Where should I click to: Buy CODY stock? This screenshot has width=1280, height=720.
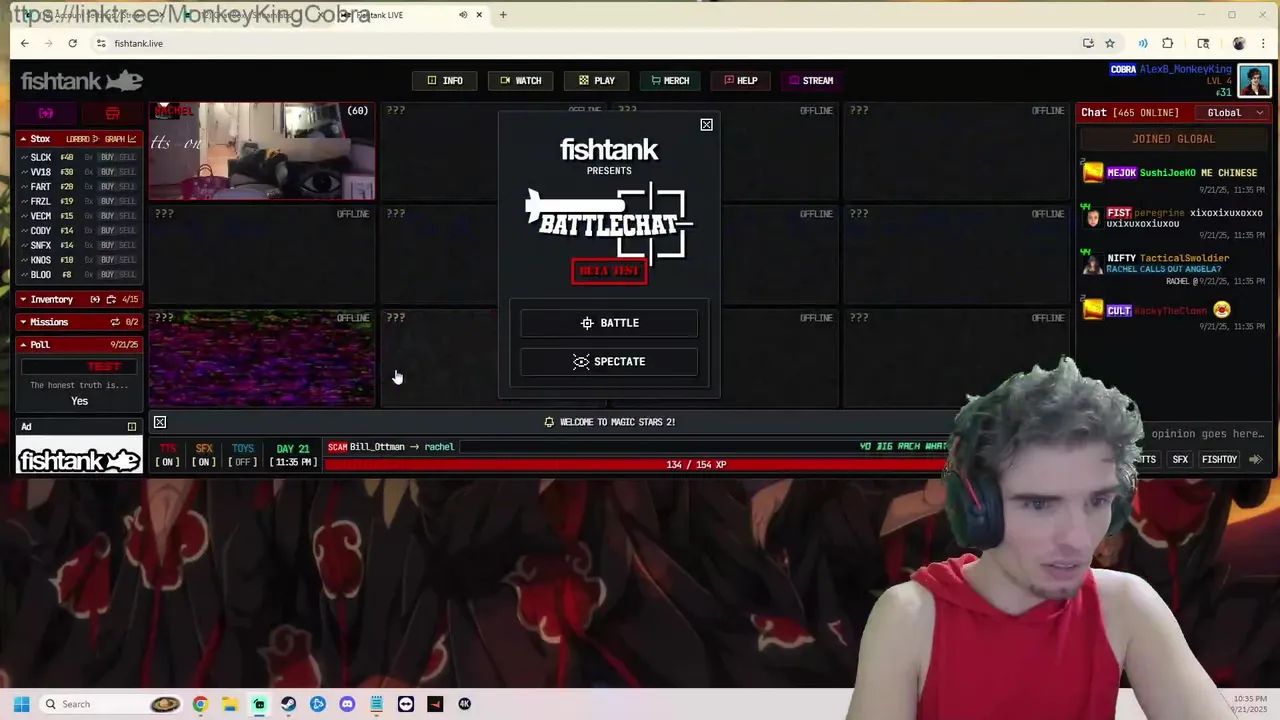coord(107,231)
